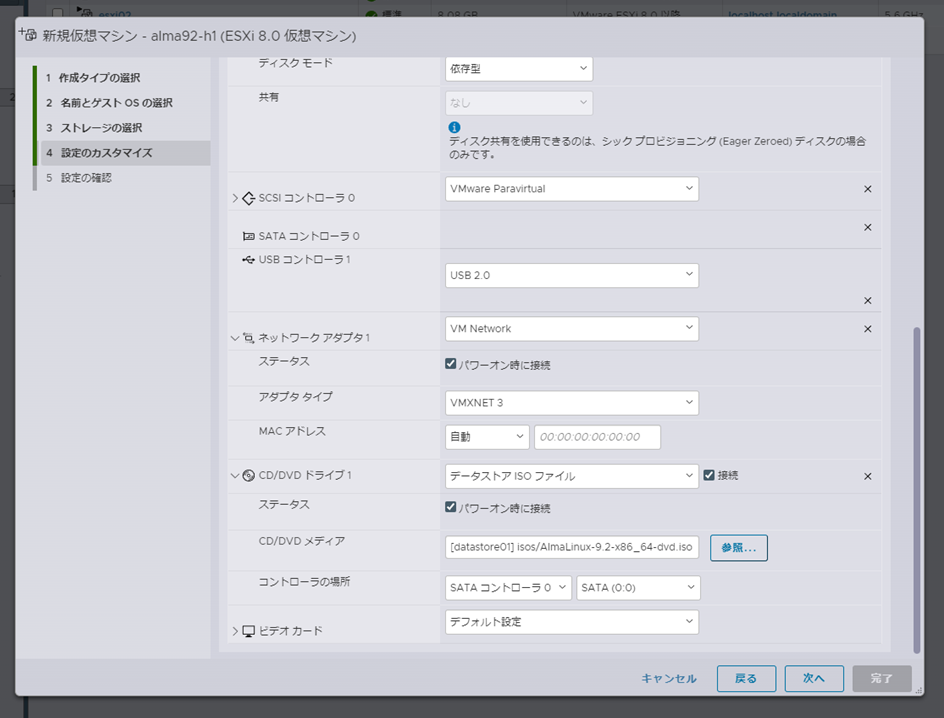944x718 pixels.
Task: Toggle the CD/DVD 接続 checkbox
Action: (x=709, y=475)
